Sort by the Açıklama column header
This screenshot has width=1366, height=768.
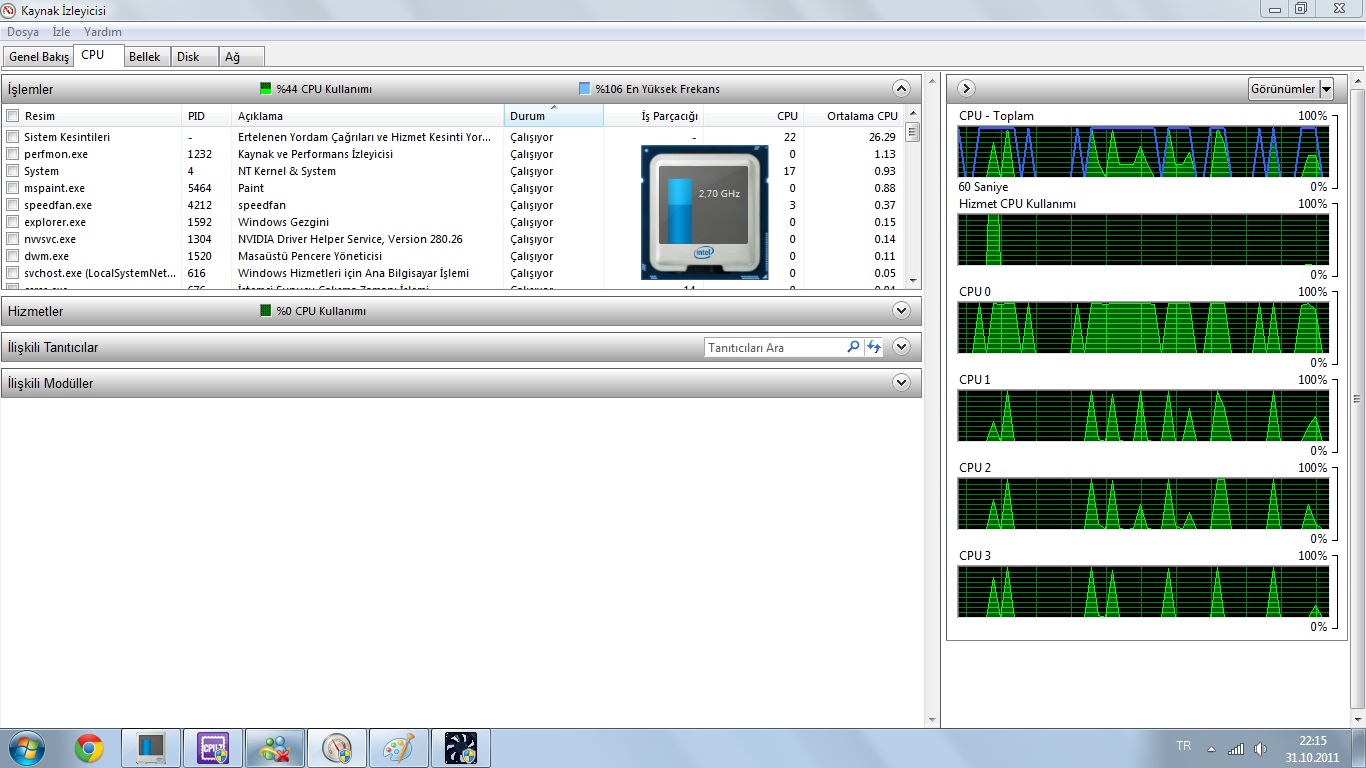[x=368, y=116]
